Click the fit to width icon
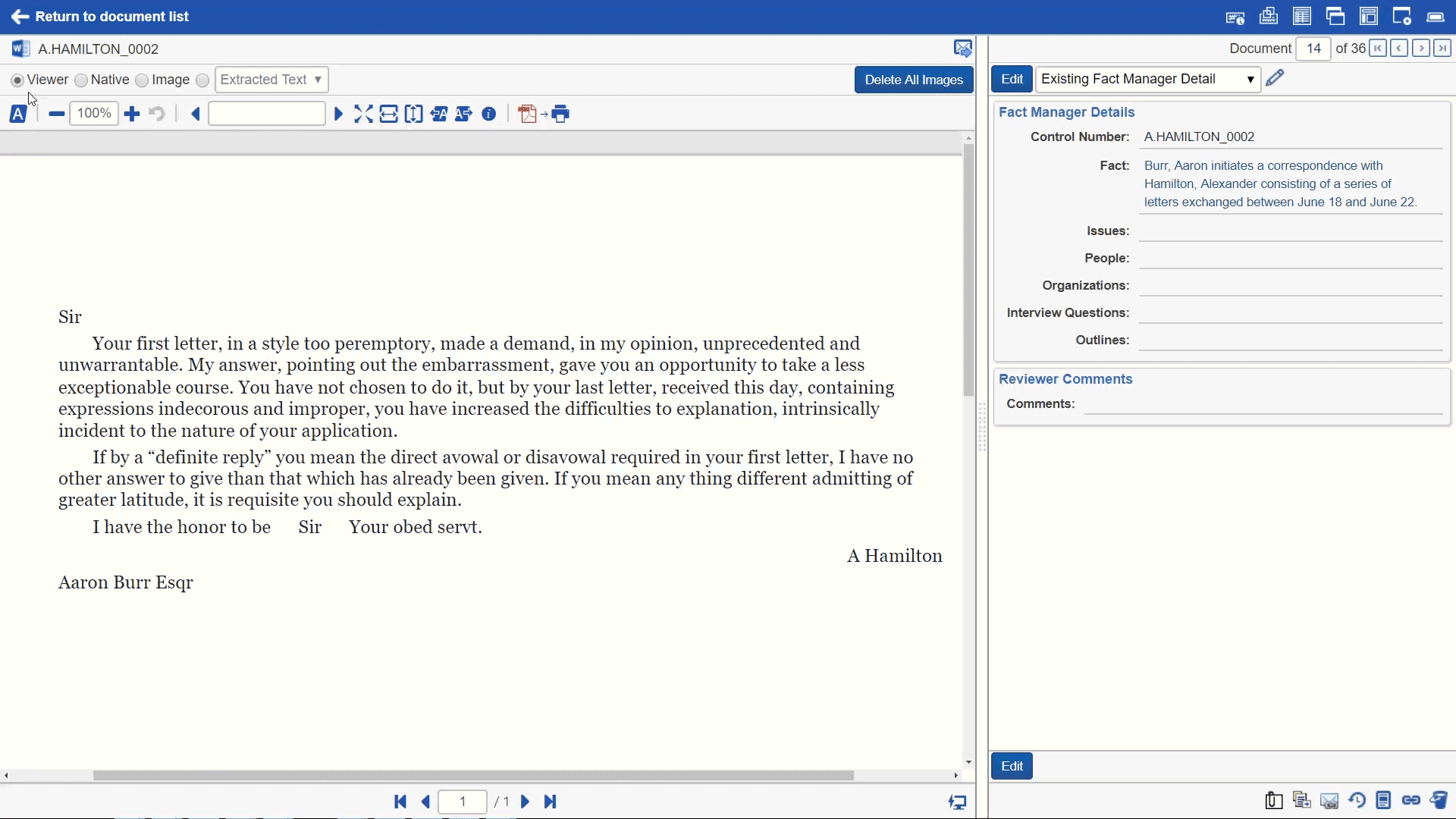Screen dimensions: 1456x819 (388, 114)
